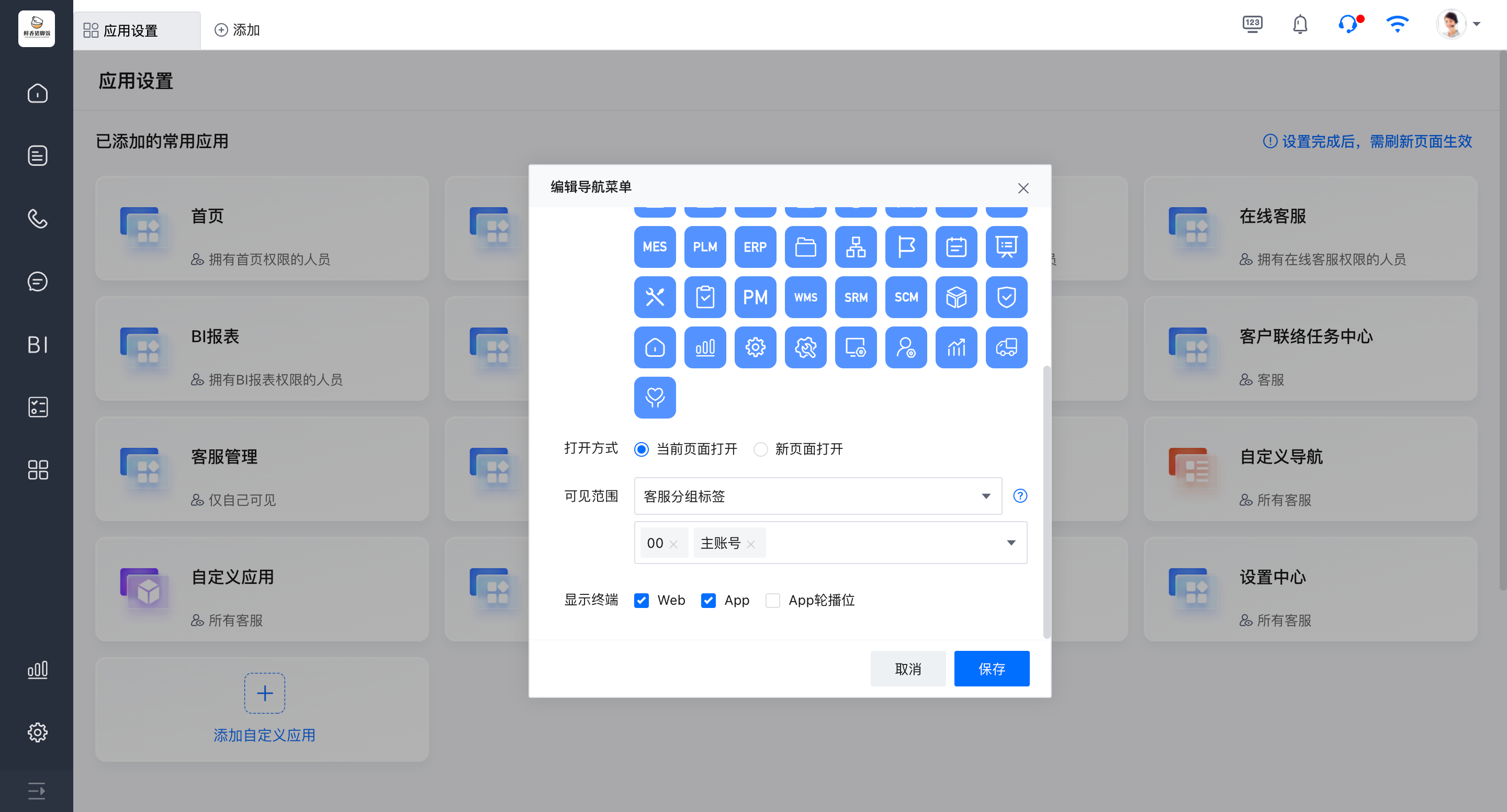Choose the home icon tile in the dialog

(x=655, y=347)
